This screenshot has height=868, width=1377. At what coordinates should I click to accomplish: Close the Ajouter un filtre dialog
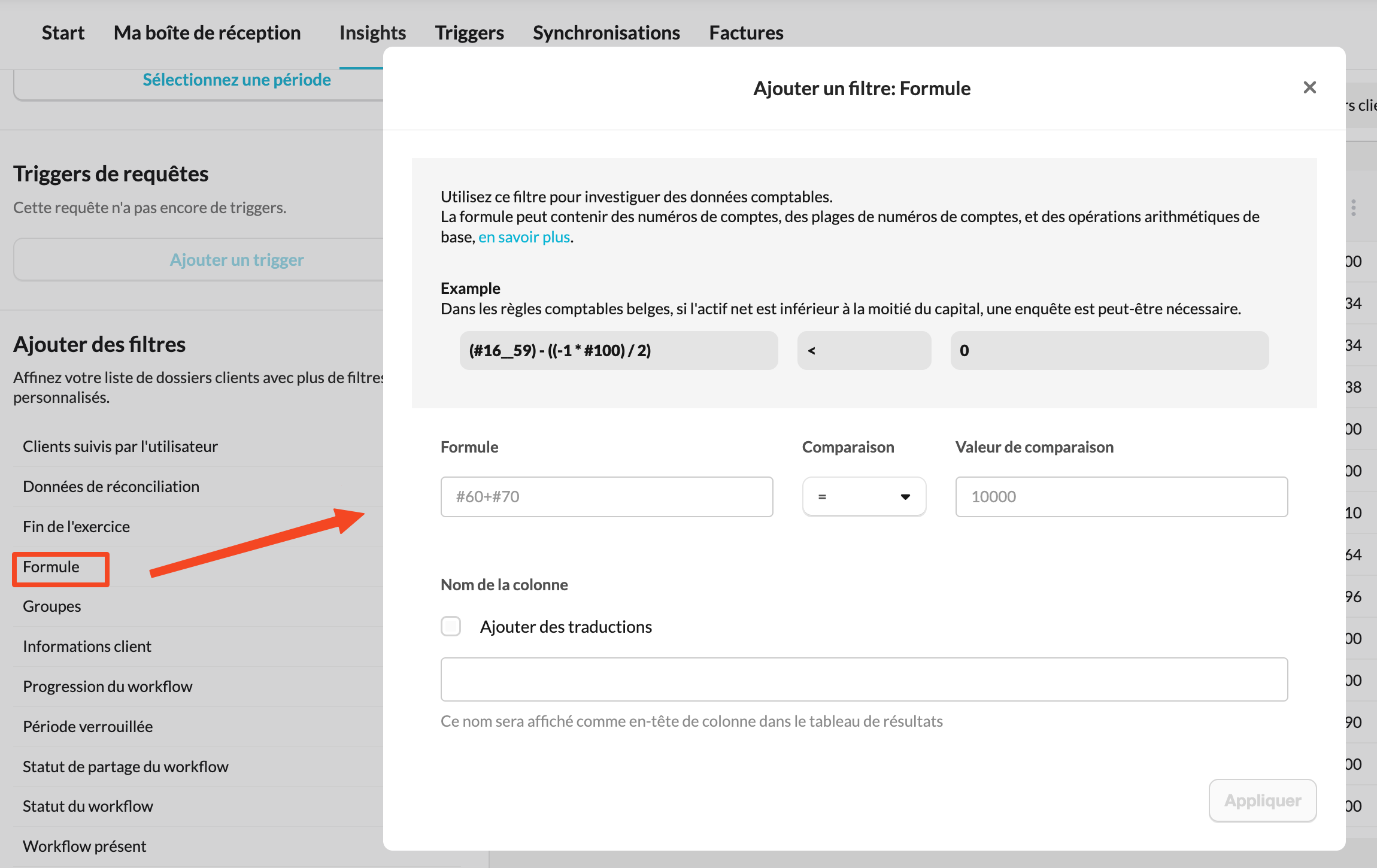(x=1309, y=88)
